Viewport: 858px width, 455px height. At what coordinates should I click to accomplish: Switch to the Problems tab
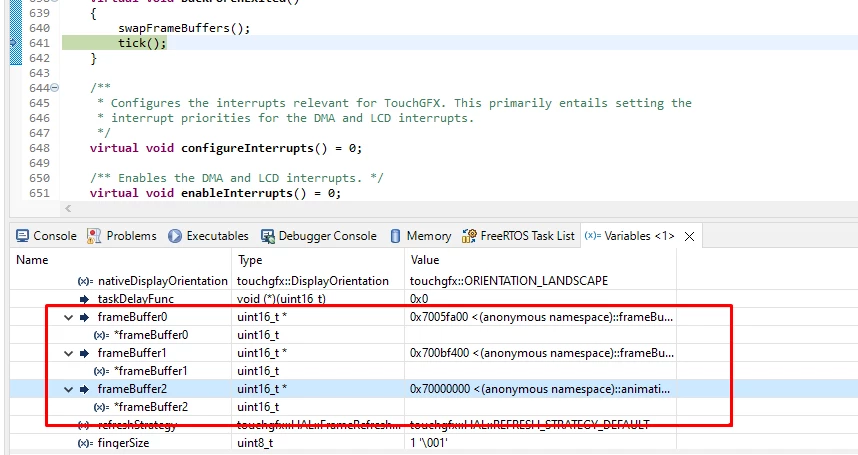pyautogui.click(x=121, y=236)
